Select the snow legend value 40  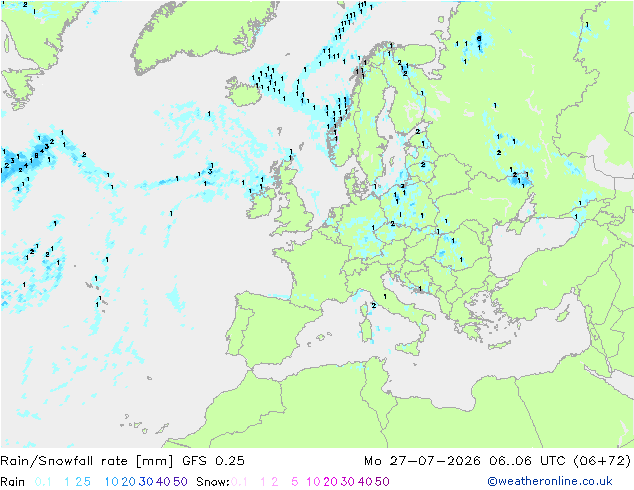pyautogui.click(x=365, y=482)
